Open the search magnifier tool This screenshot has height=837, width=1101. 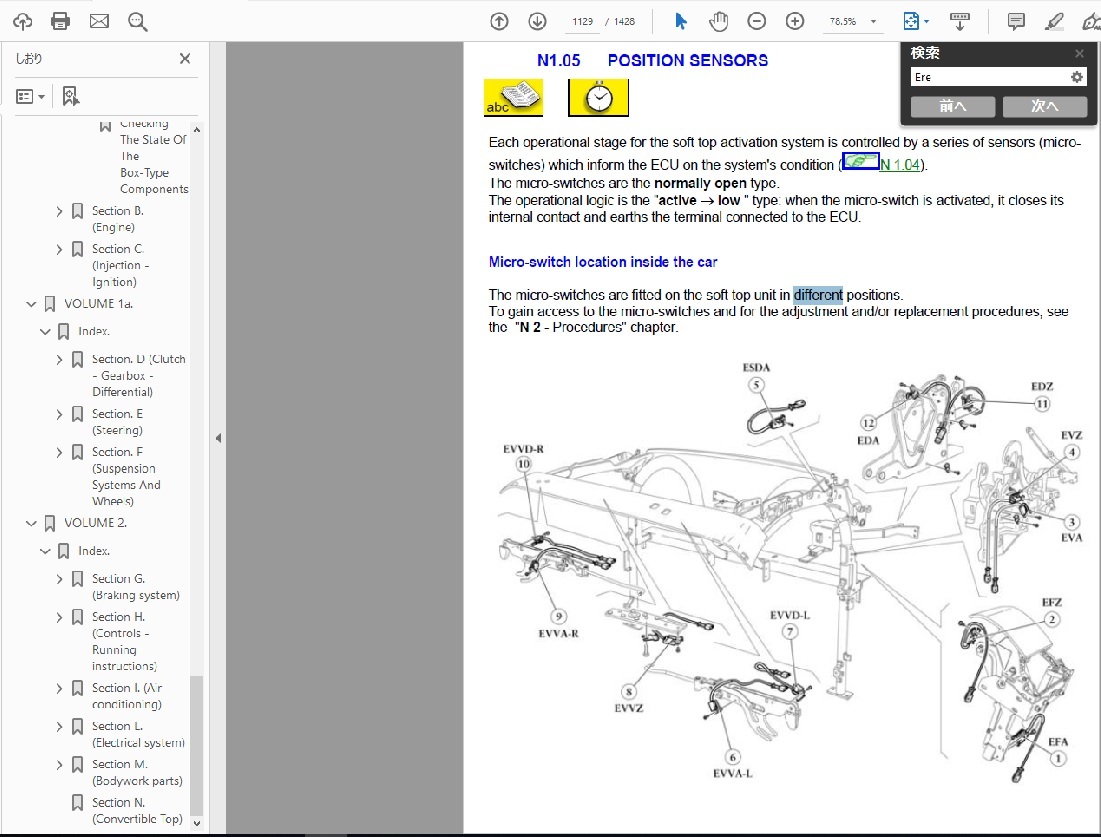pyautogui.click(x=138, y=22)
